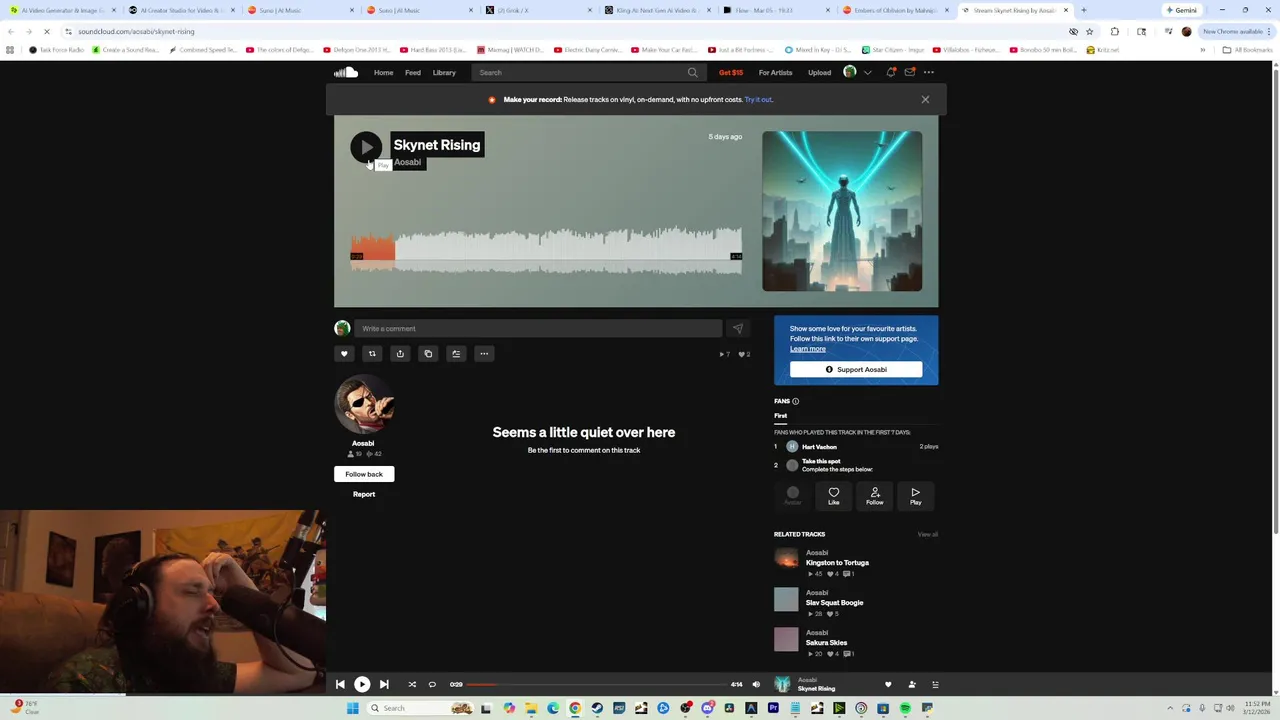Open a new Chrome tab
1280x720 pixels.
tap(1084, 10)
